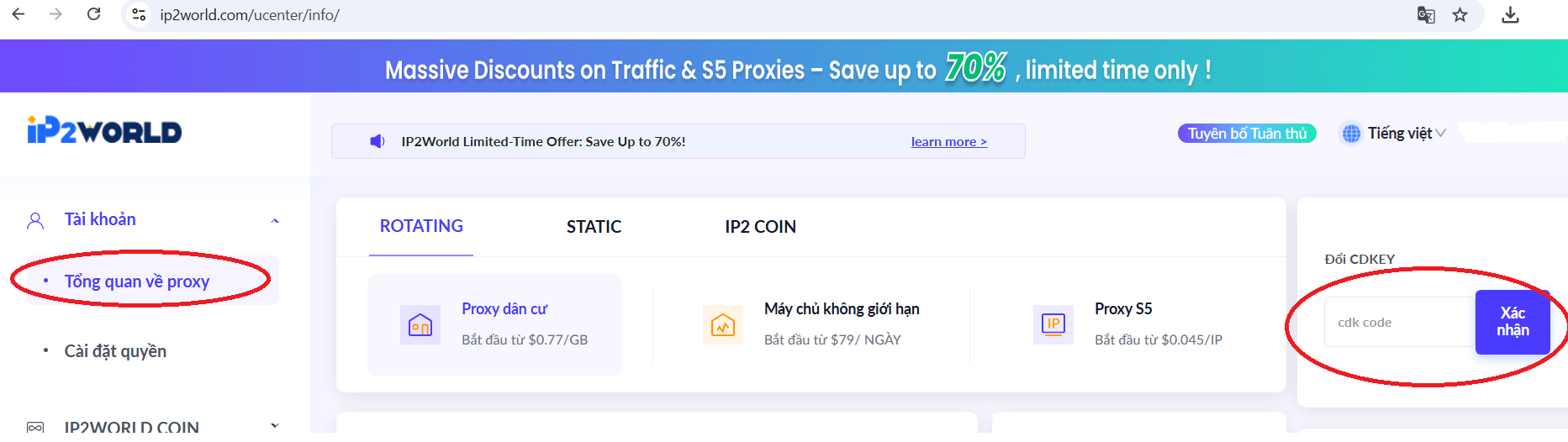Click the IP2World logo

click(104, 131)
